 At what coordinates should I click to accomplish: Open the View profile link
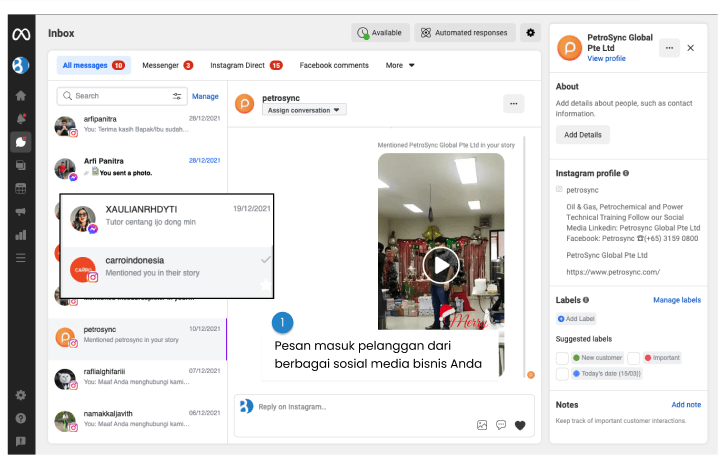pos(606,58)
